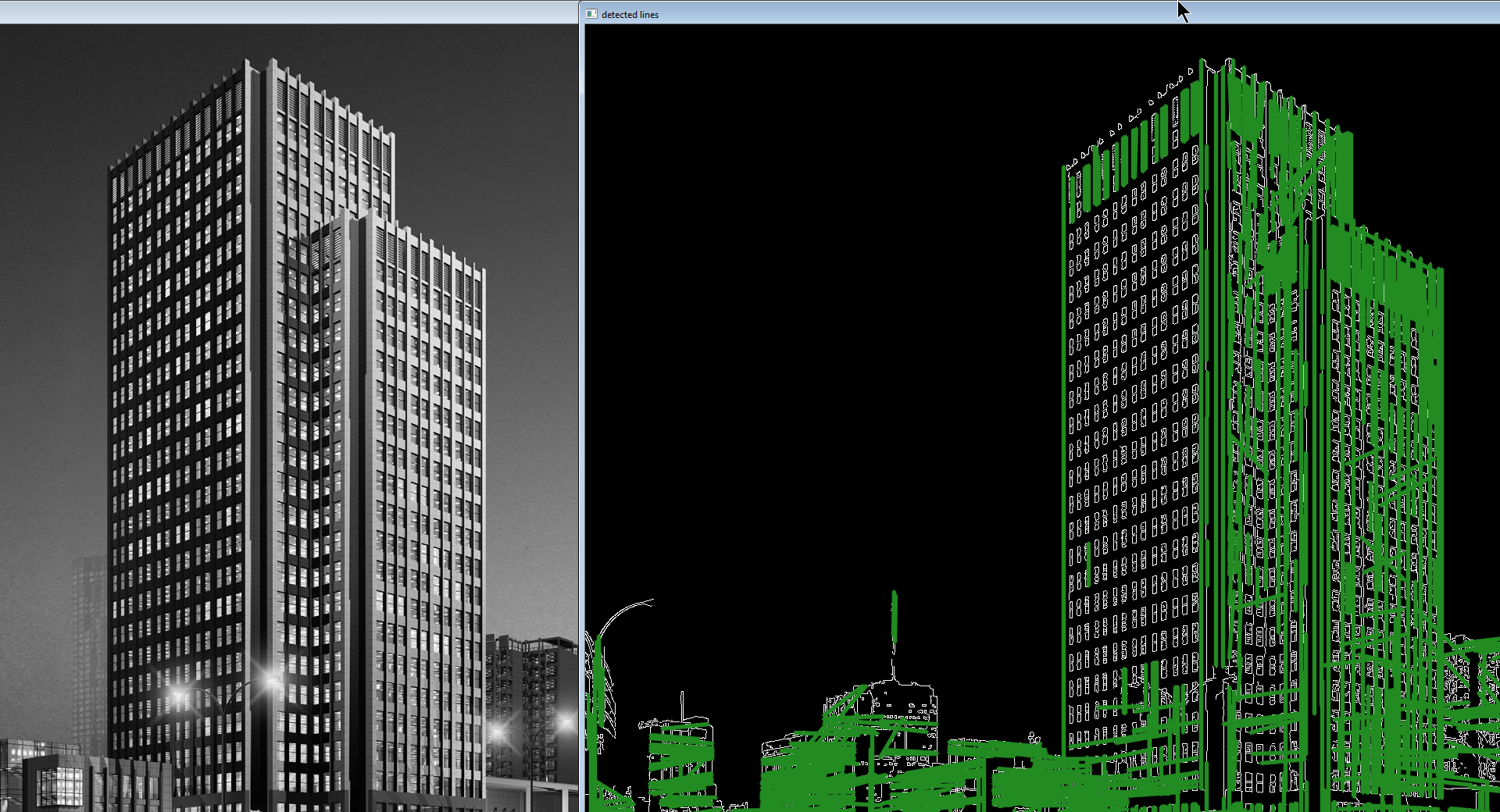Click the green antenna spire in the edge image
Image resolution: width=1500 pixels, height=812 pixels.
pyautogui.click(x=895, y=617)
